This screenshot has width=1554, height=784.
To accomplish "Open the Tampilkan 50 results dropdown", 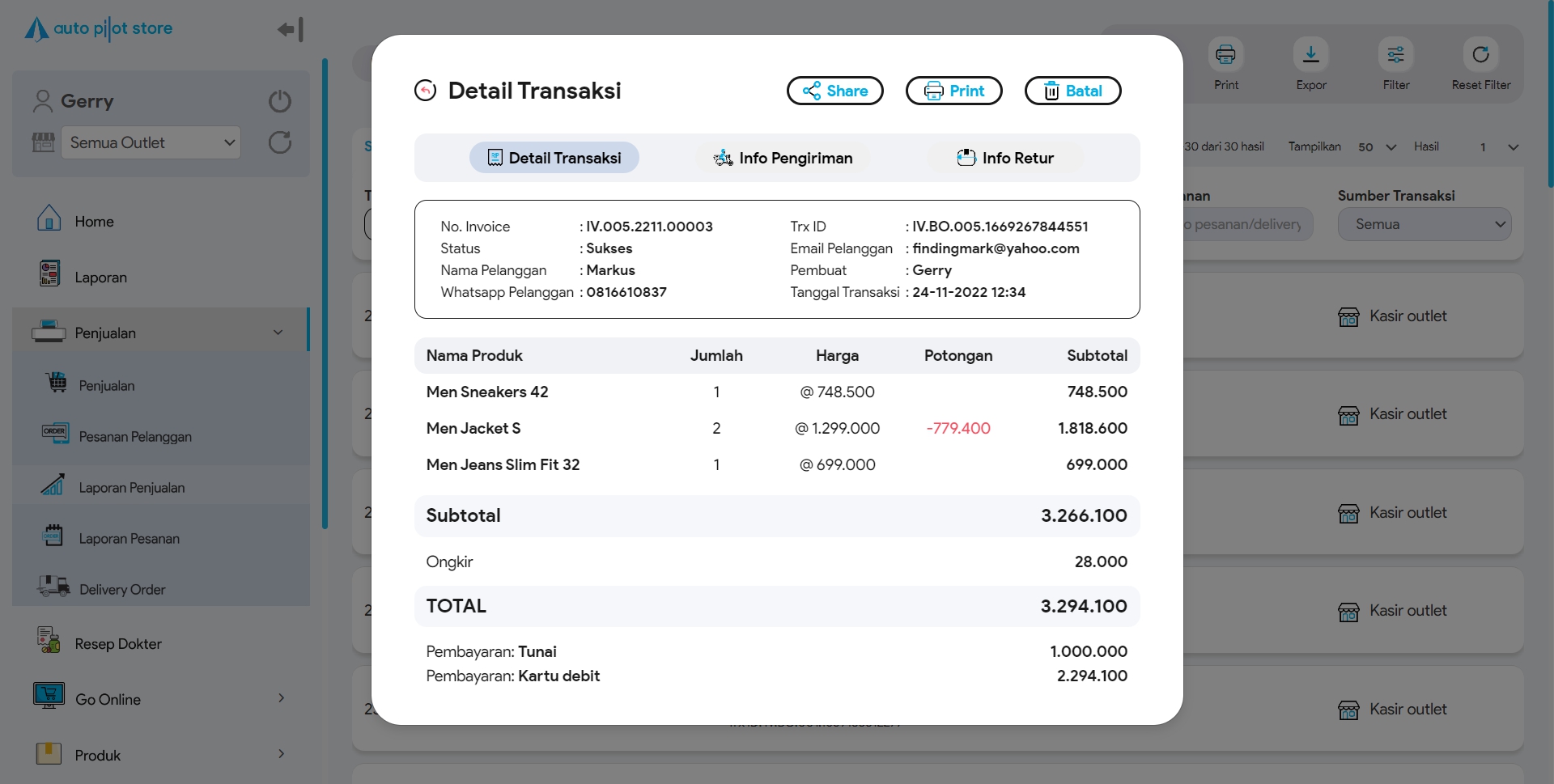I will pyautogui.click(x=1377, y=147).
